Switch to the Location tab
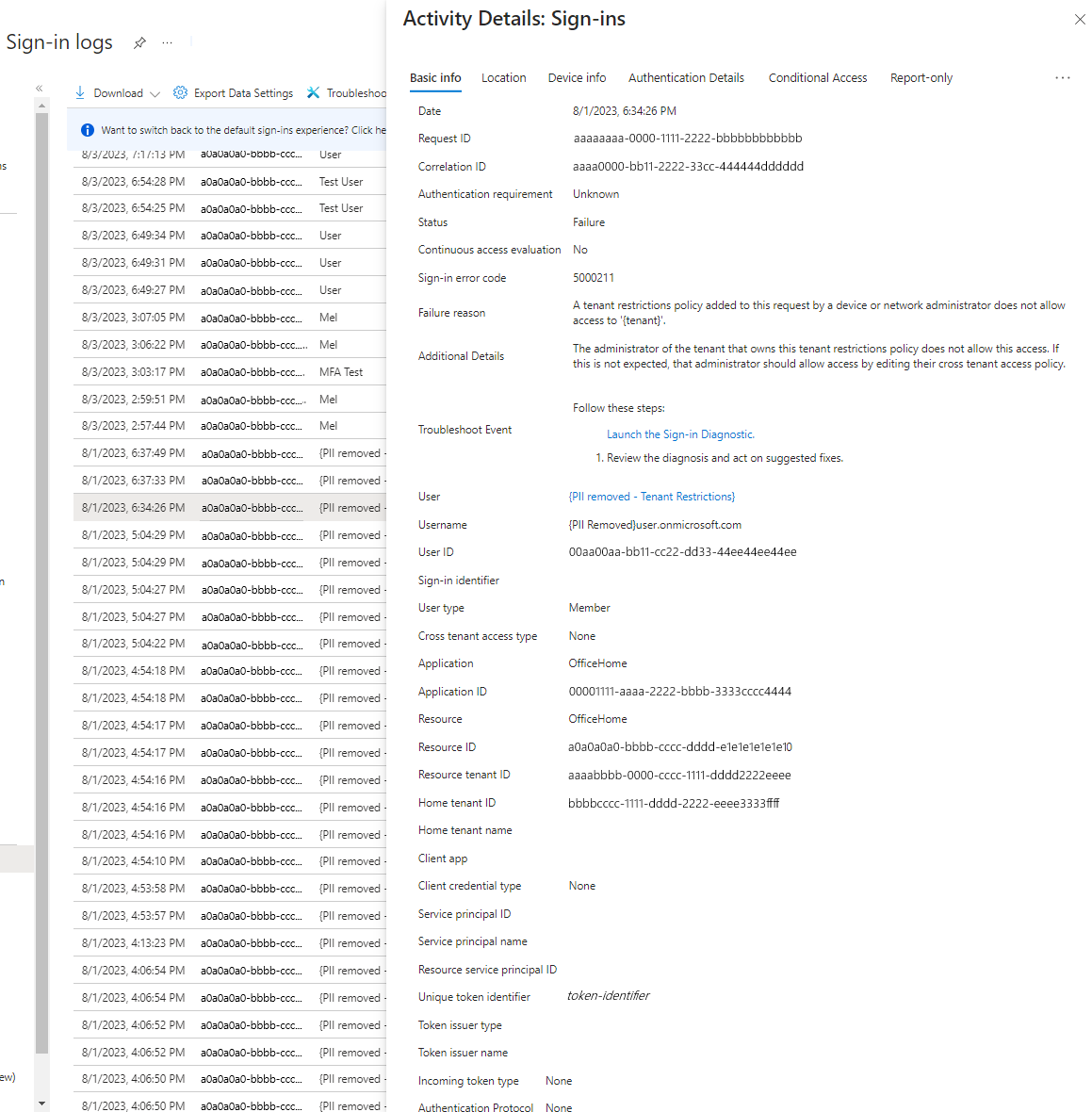The width and height of the screenshot is (1092, 1112). click(503, 78)
